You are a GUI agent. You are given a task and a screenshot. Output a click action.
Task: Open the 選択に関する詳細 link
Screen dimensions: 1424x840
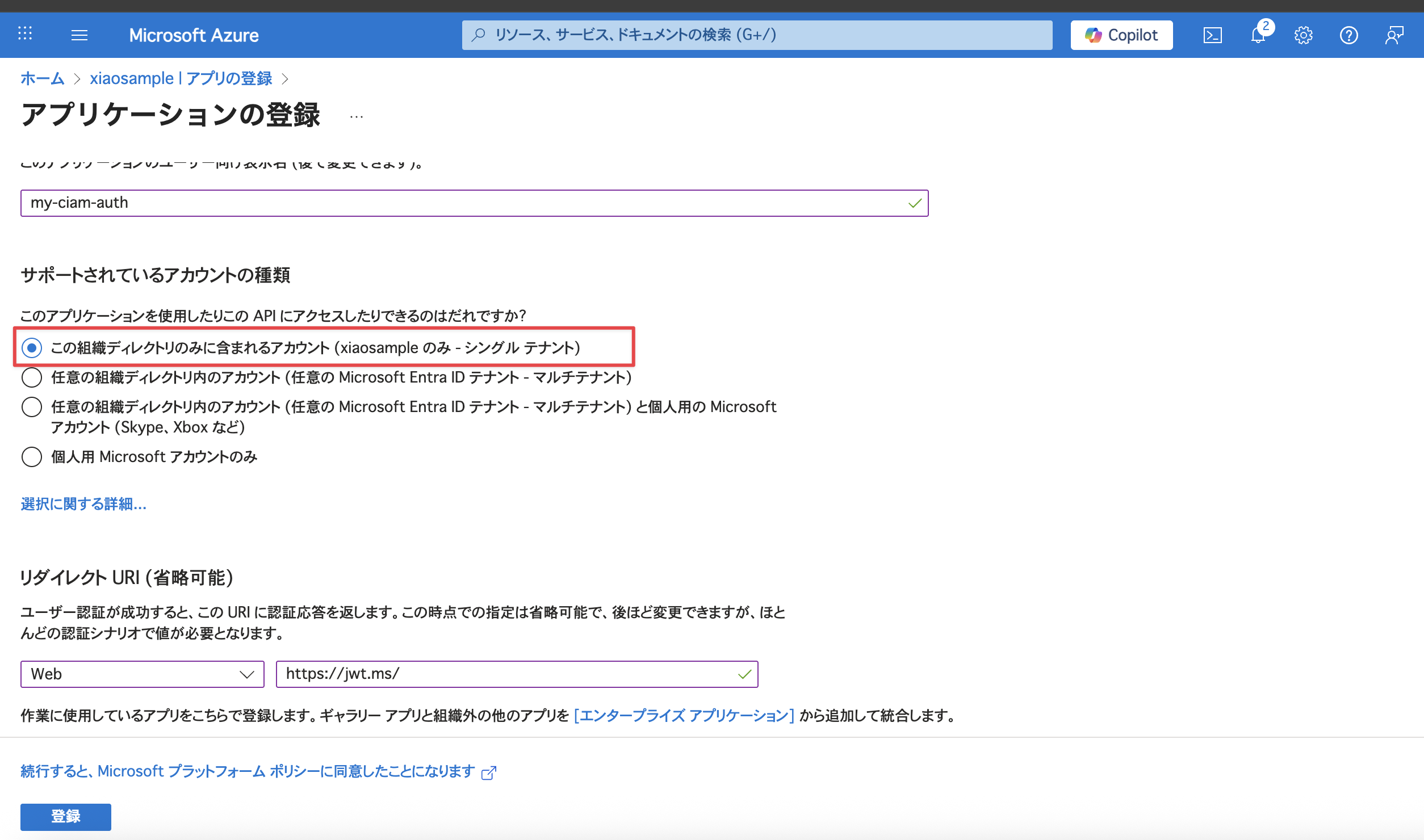coord(83,504)
